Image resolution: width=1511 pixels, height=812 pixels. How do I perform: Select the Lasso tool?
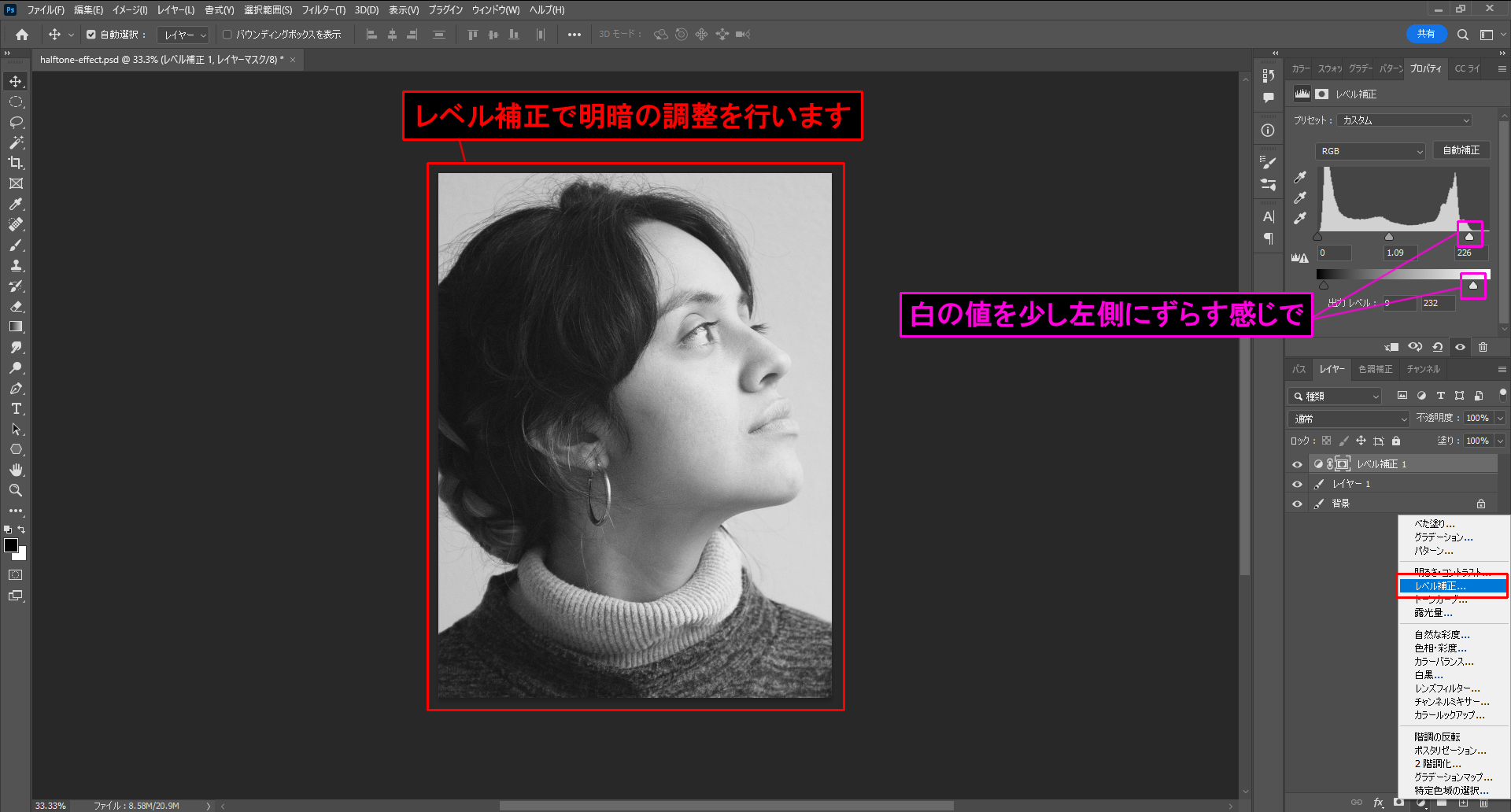[x=16, y=122]
